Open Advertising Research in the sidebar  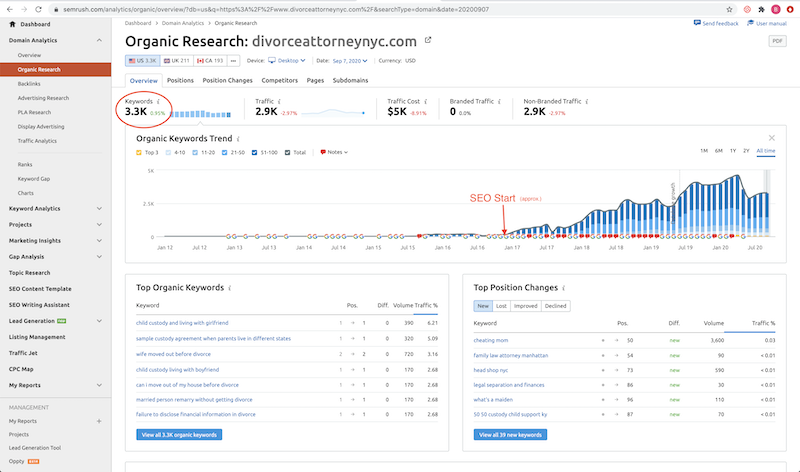pyautogui.click(x=43, y=98)
